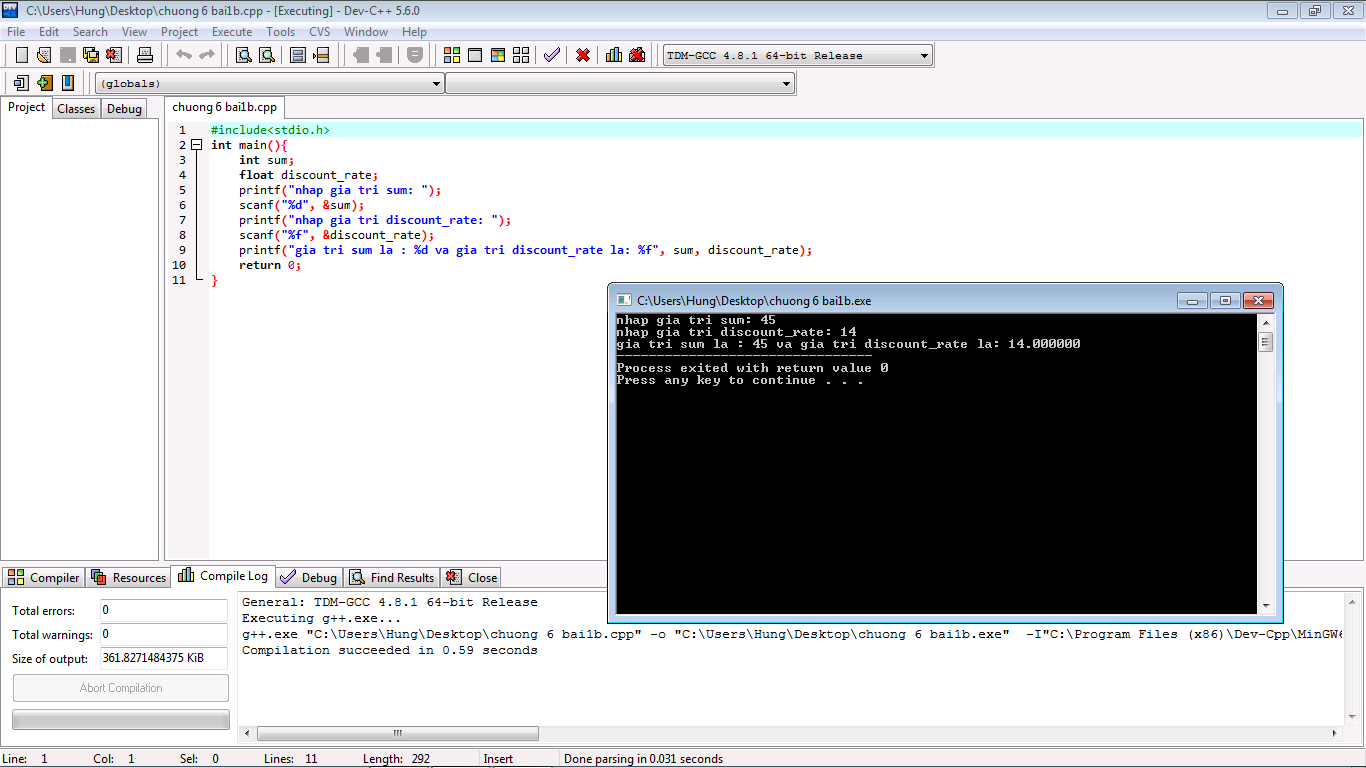Click the Open file toolbar icon
Image resolution: width=1366 pixels, height=768 pixels.
(x=42, y=55)
